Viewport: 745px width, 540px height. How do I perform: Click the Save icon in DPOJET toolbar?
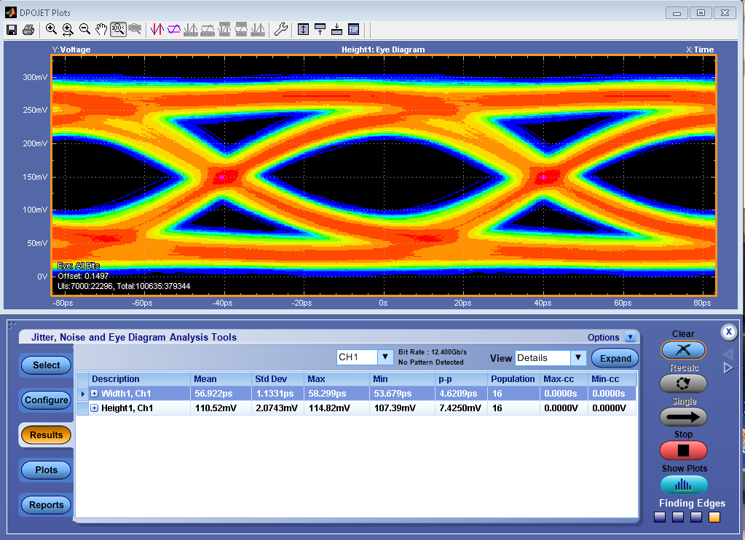[x=11, y=29]
